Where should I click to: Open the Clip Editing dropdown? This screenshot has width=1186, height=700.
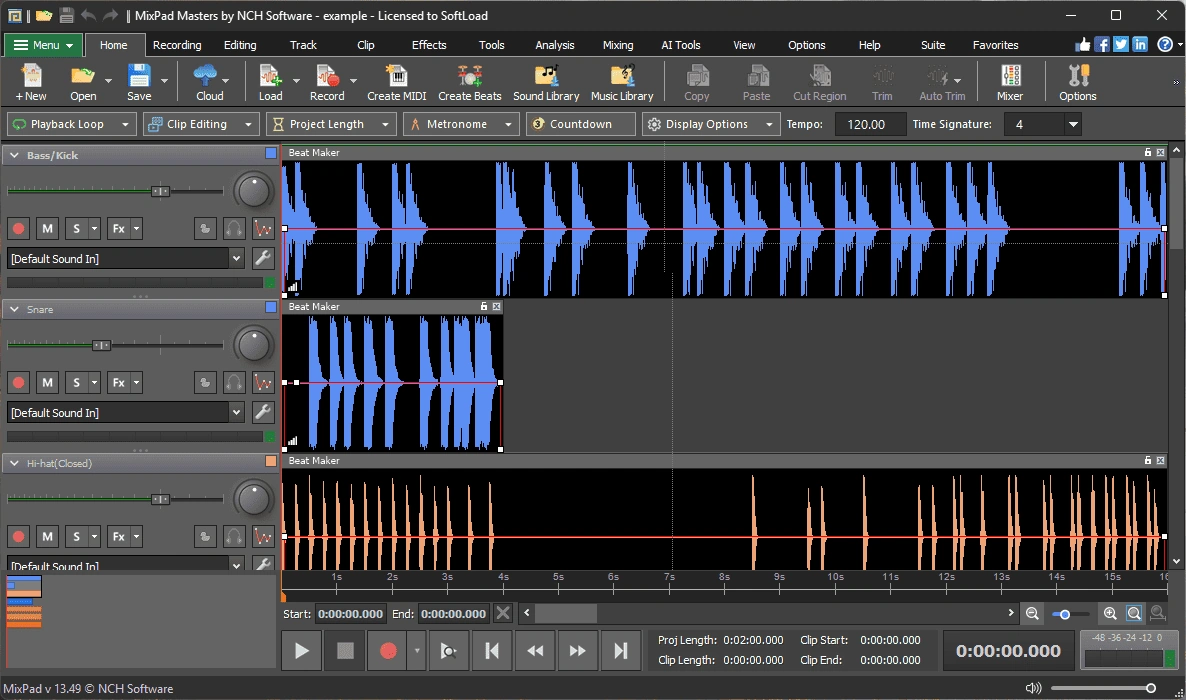(x=201, y=124)
